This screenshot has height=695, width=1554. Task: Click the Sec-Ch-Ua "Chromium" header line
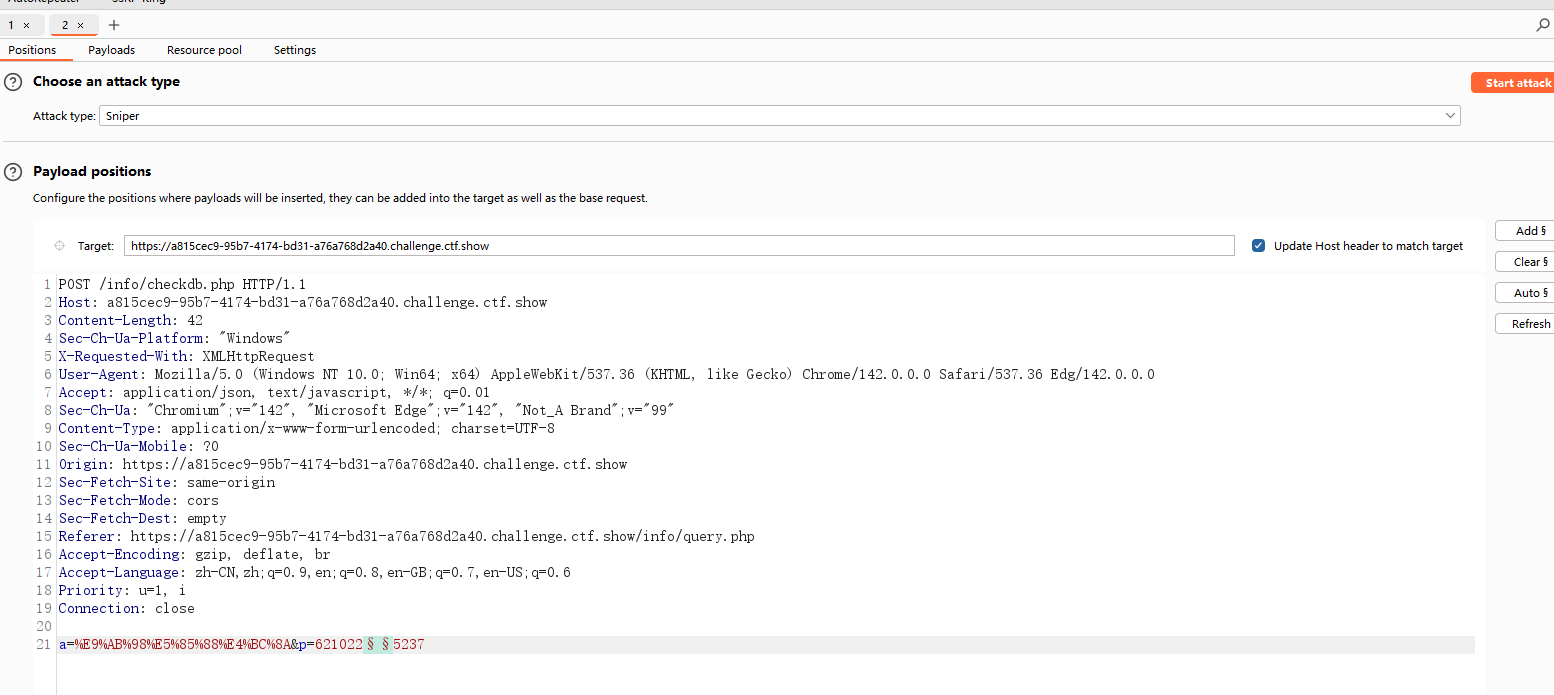366,410
